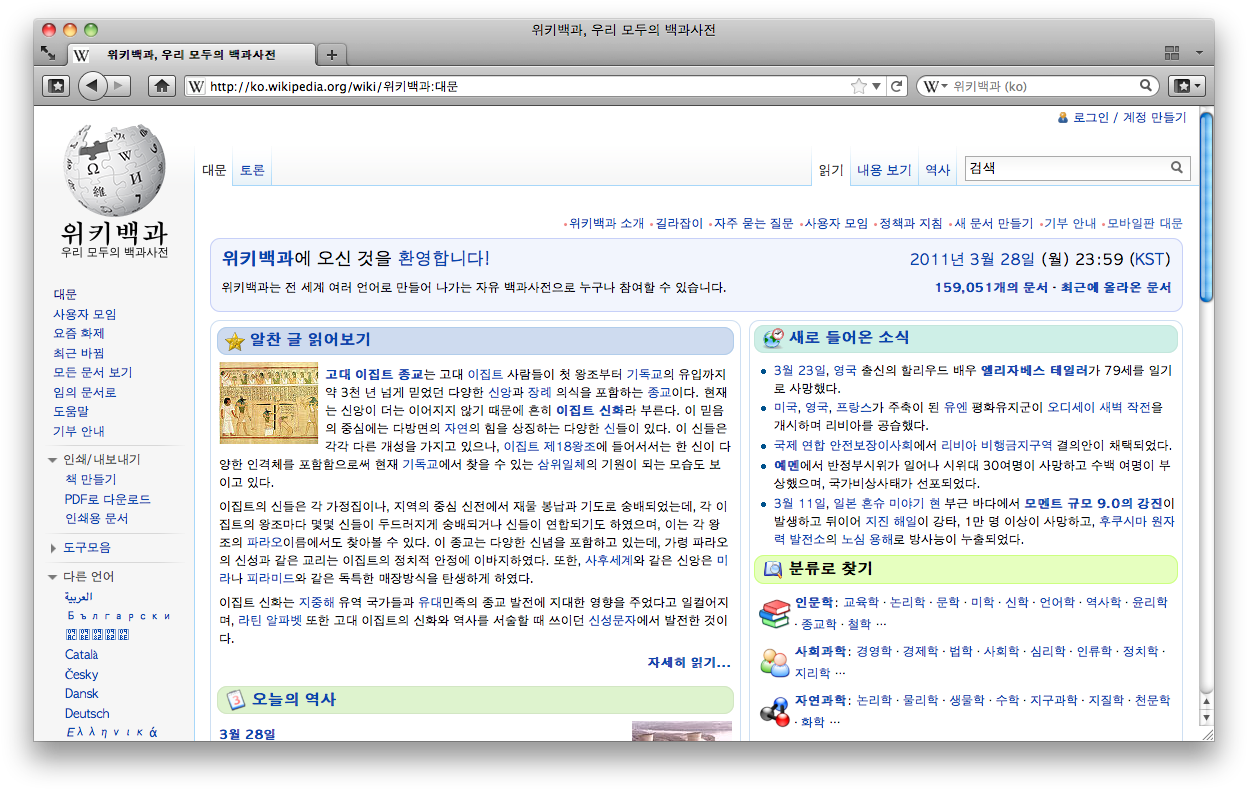Click the 위키백과 소개 link

[606, 223]
